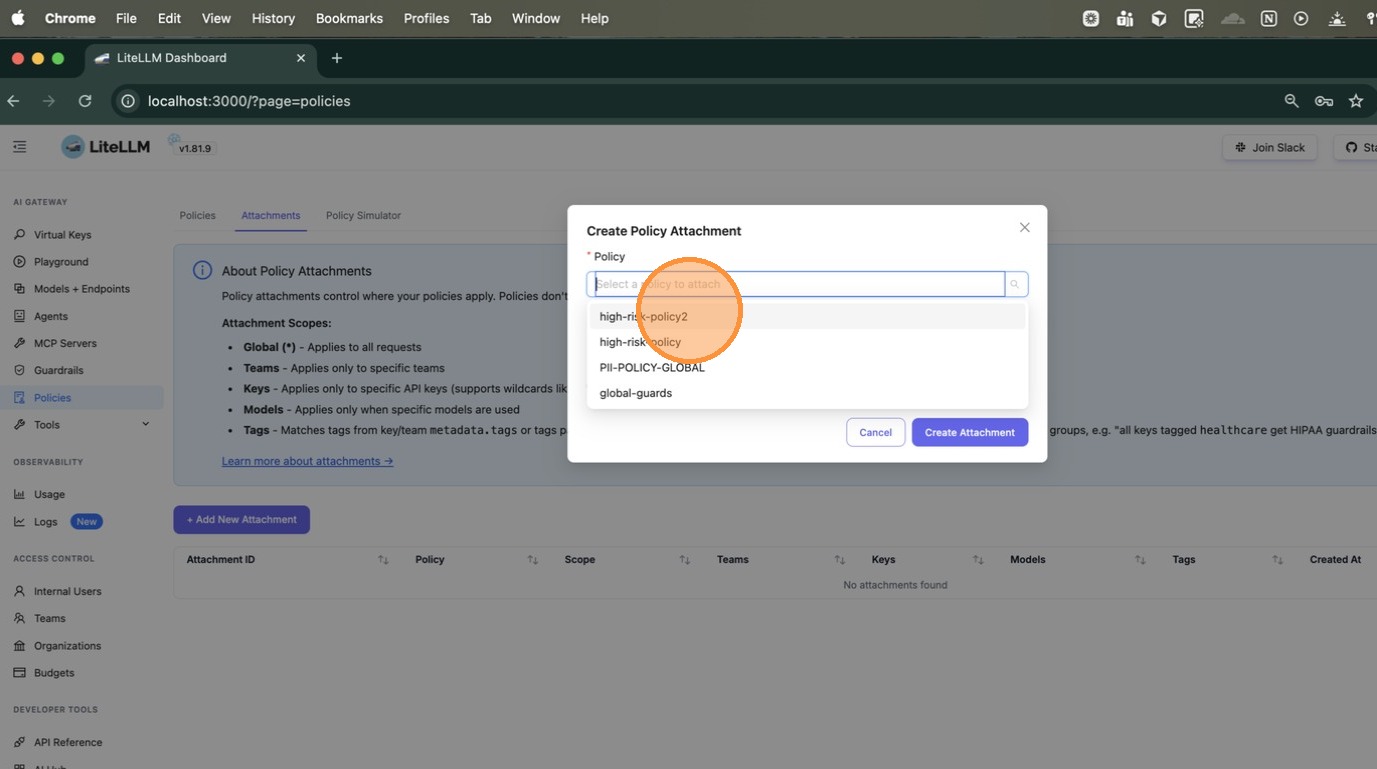Open the Teams page

pyautogui.click(x=49, y=618)
